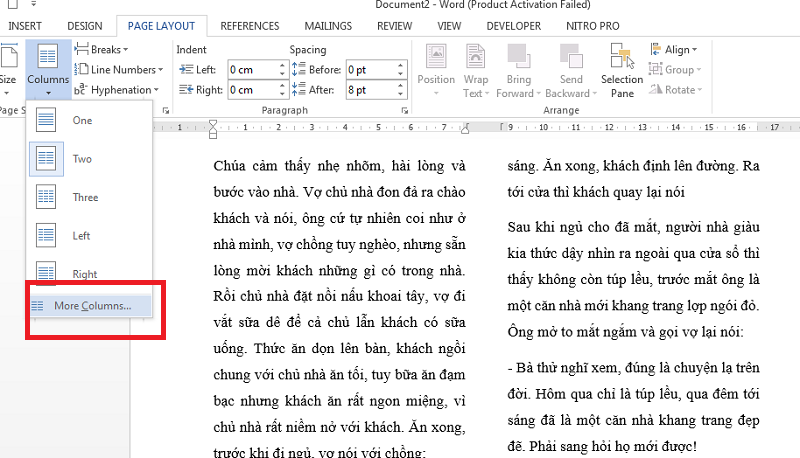Expand the Align dropdown
800x458 pixels.
point(673,49)
